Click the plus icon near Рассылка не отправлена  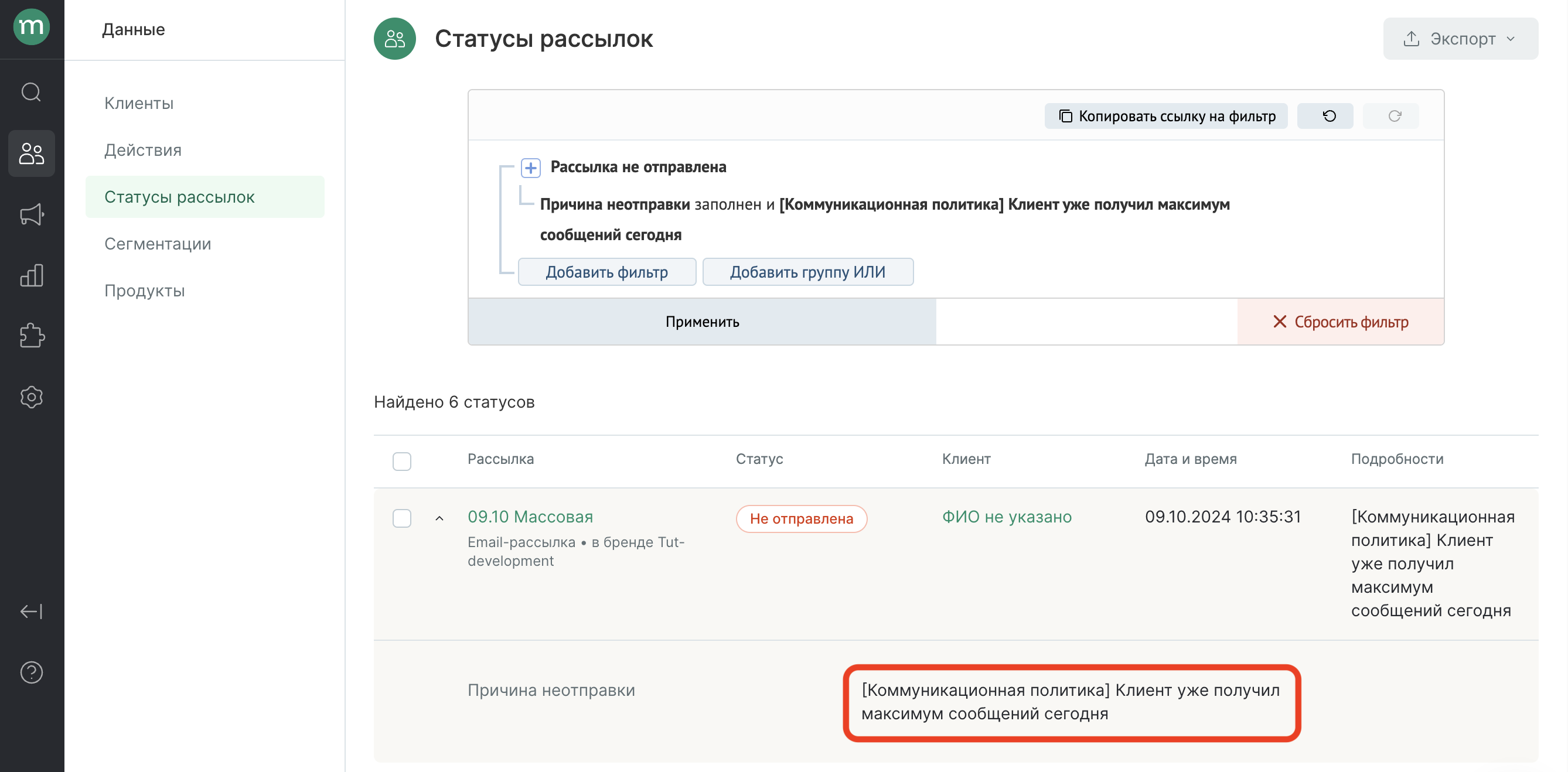pos(531,168)
